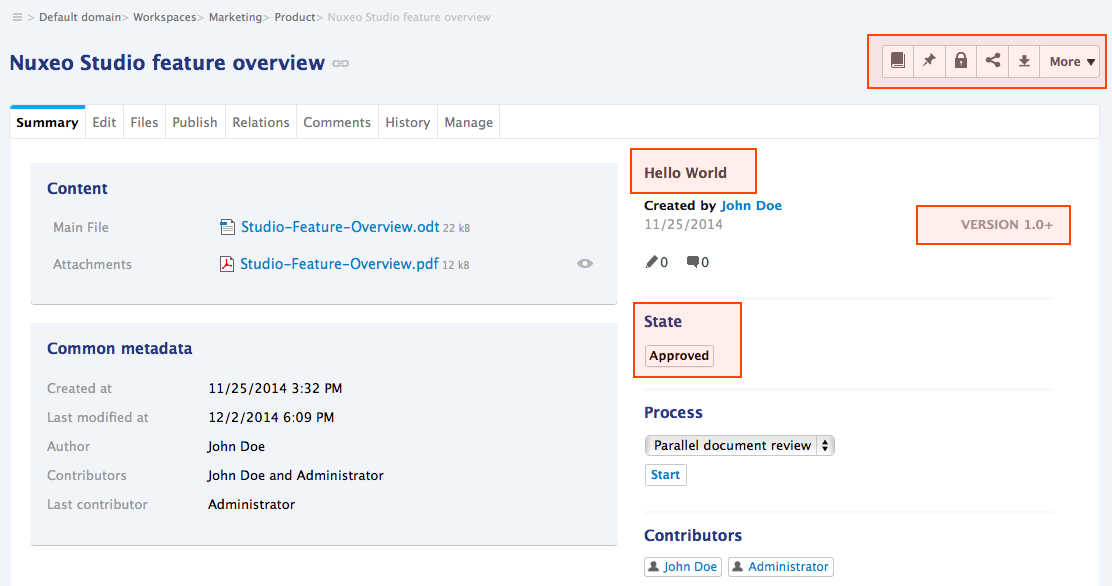Viewport: 1112px width, 586px height.
Task: Click the Nuxeo Studio feature overview title
Action: point(167,63)
